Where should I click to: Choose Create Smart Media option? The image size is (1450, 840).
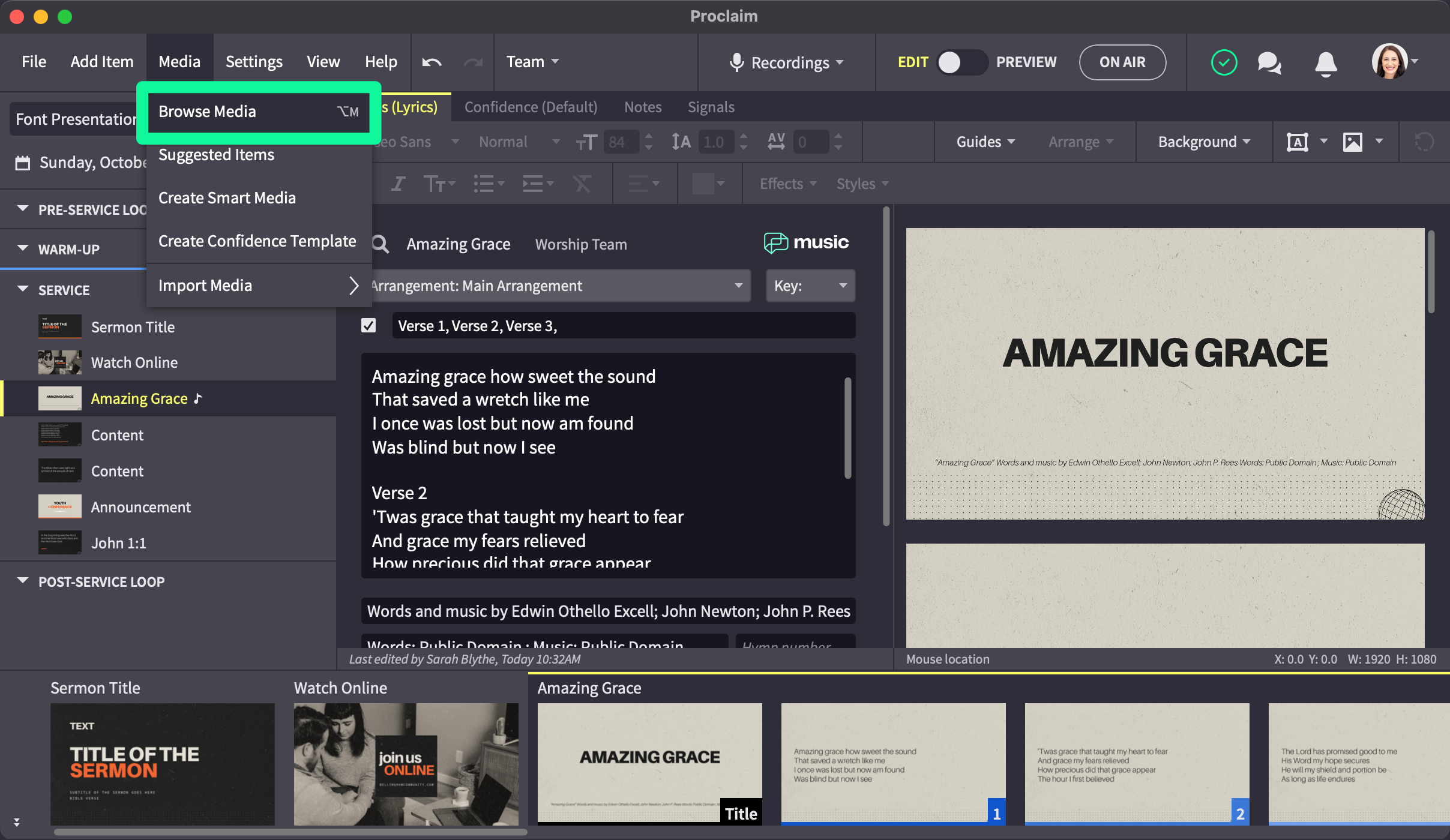click(227, 198)
